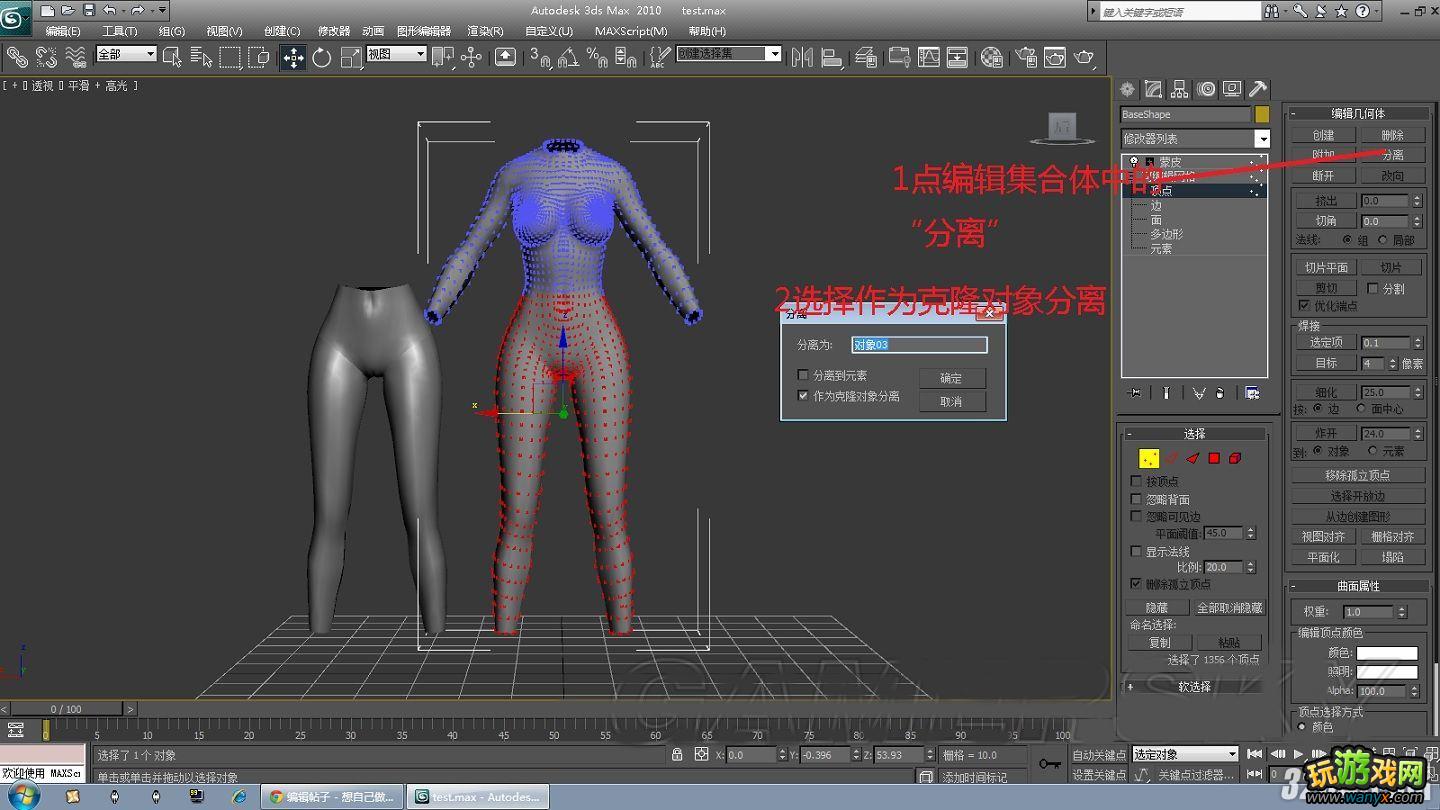The image size is (1440, 810).
Task: Open the Motion command panel tab
Action: click(1206, 89)
